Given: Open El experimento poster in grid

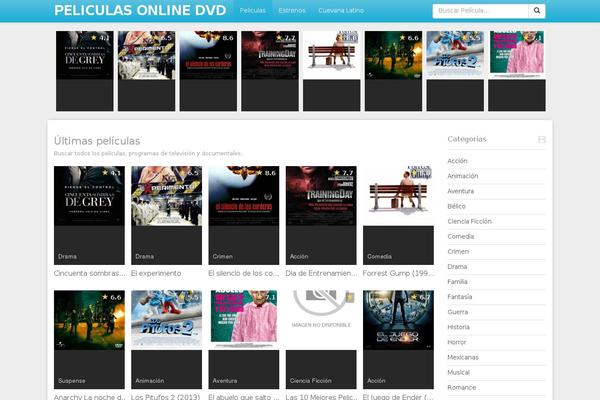Looking at the screenshot, I should tap(166, 215).
